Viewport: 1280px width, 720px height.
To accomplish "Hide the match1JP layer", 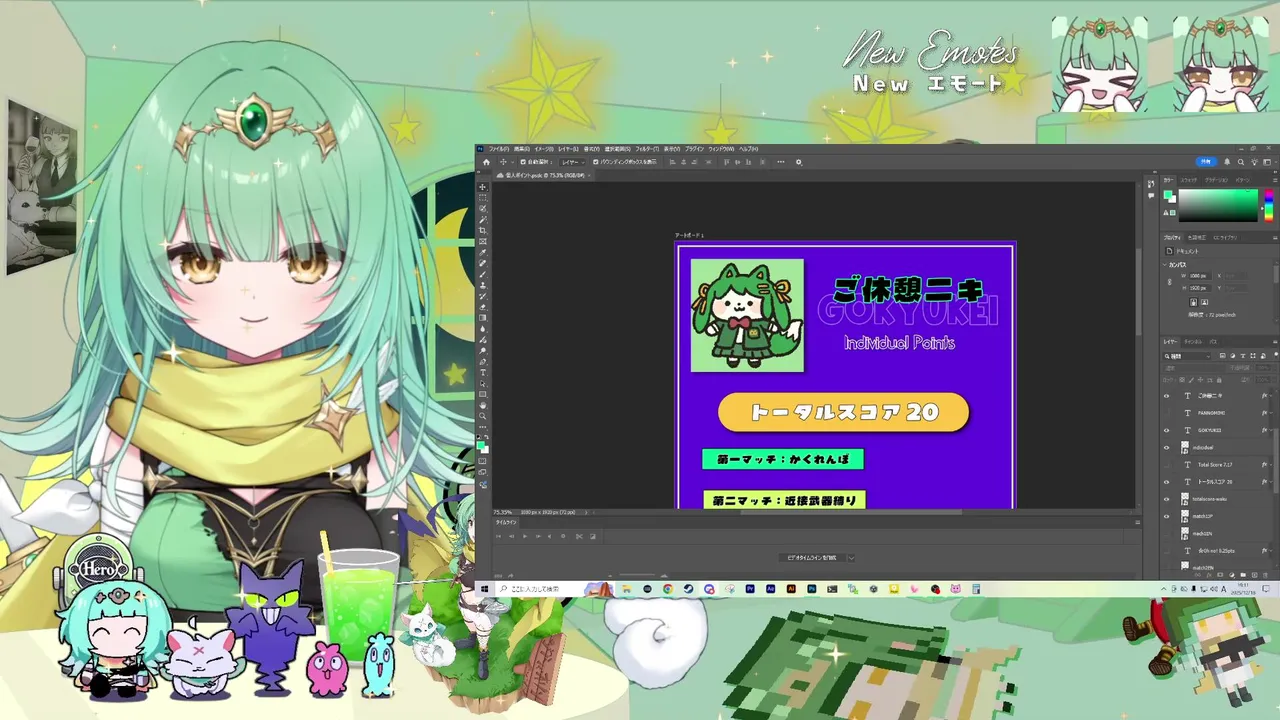I will coord(1166,516).
